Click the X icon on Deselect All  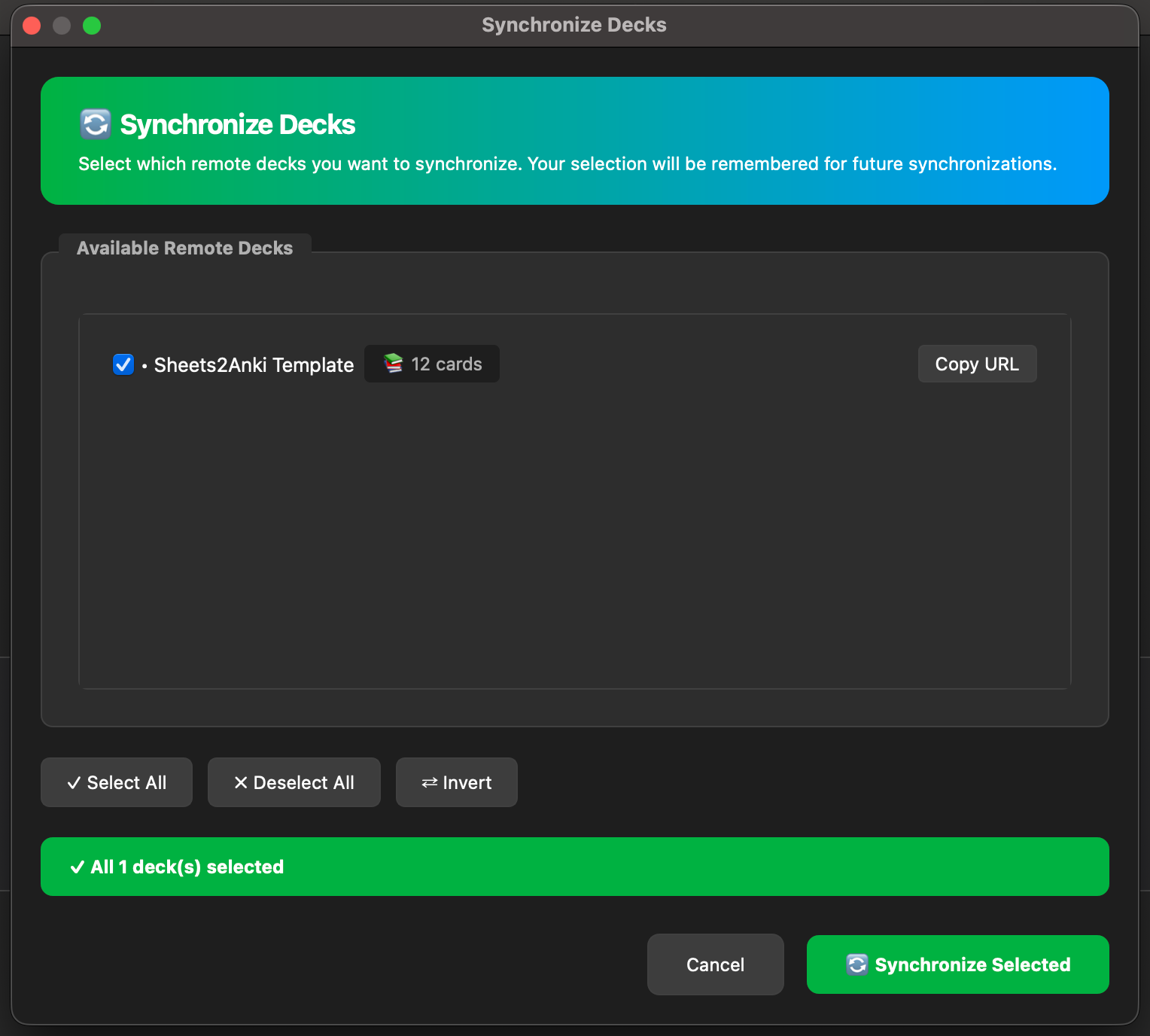point(241,783)
